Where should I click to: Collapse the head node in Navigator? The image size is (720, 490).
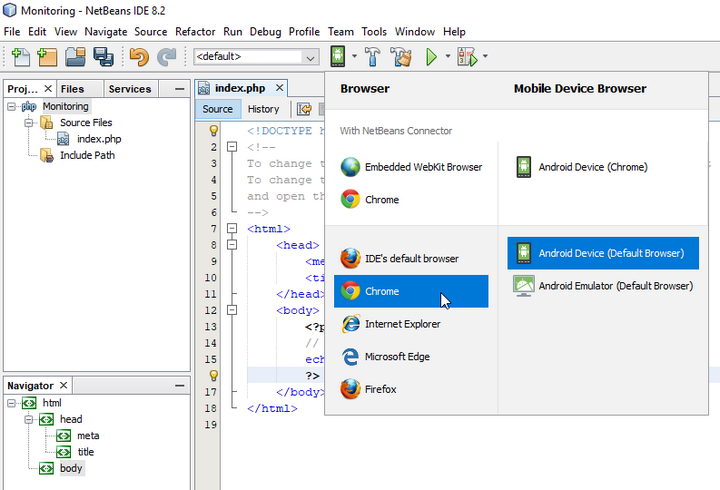pyautogui.click(x=28, y=419)
